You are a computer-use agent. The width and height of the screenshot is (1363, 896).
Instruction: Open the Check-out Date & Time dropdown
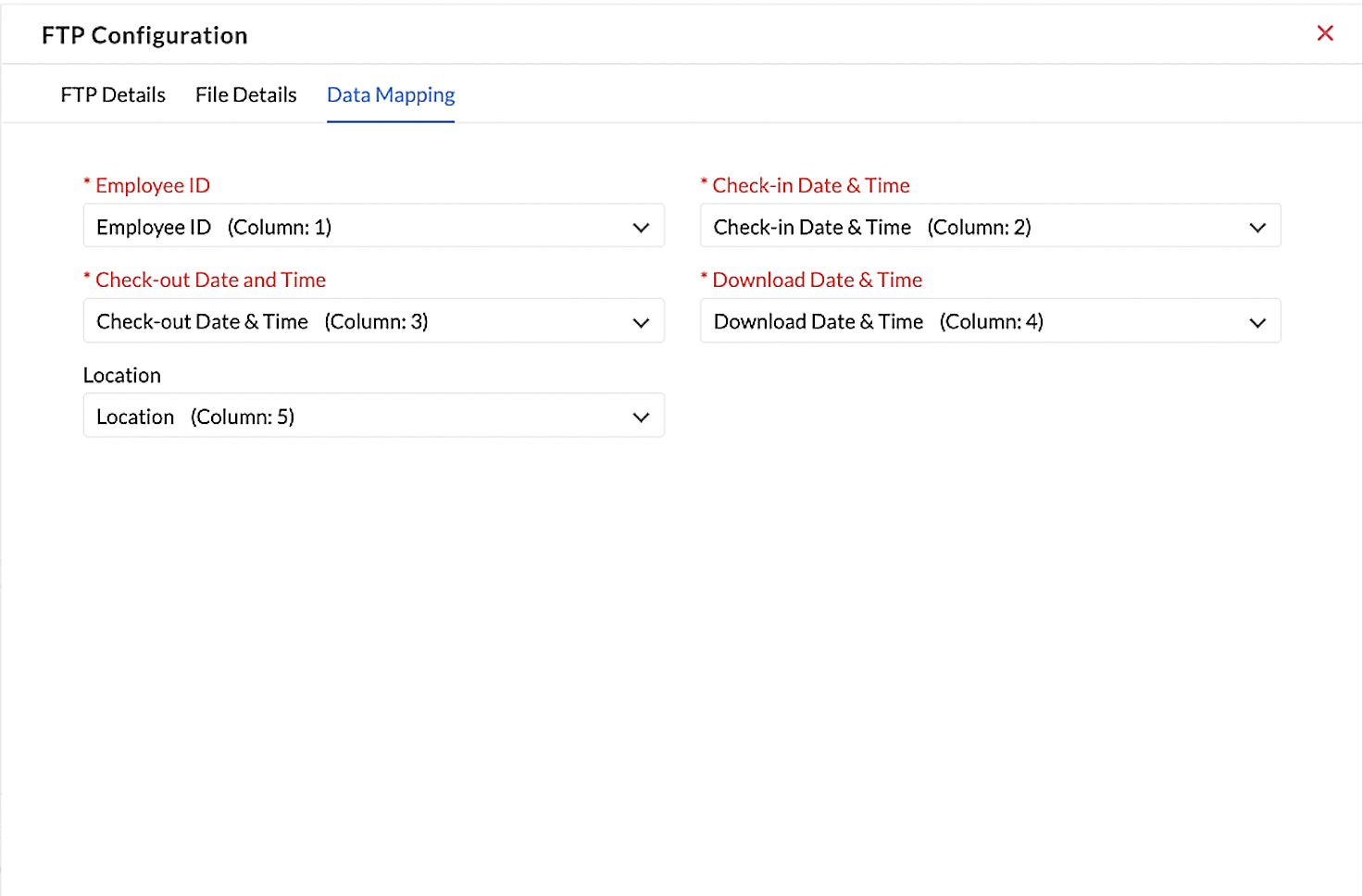374,321
